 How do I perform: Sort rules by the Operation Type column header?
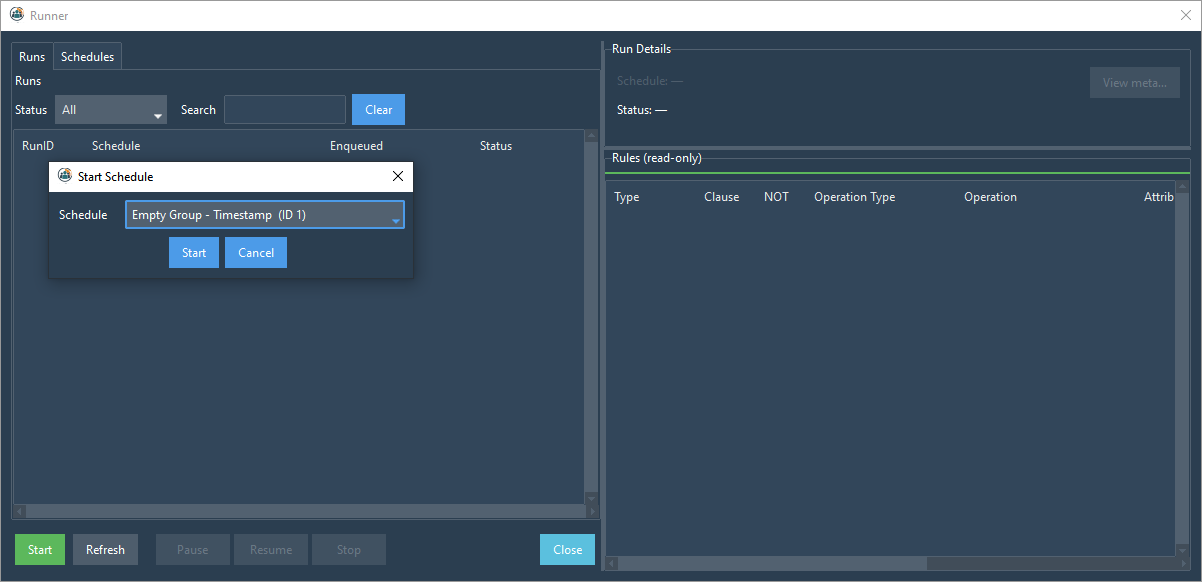point(854,196)
